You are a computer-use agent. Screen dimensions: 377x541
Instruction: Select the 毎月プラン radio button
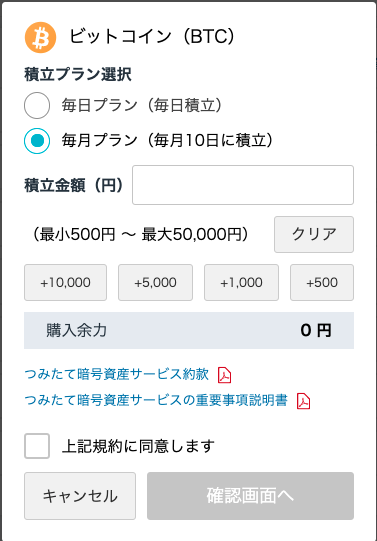coord(37,141)
